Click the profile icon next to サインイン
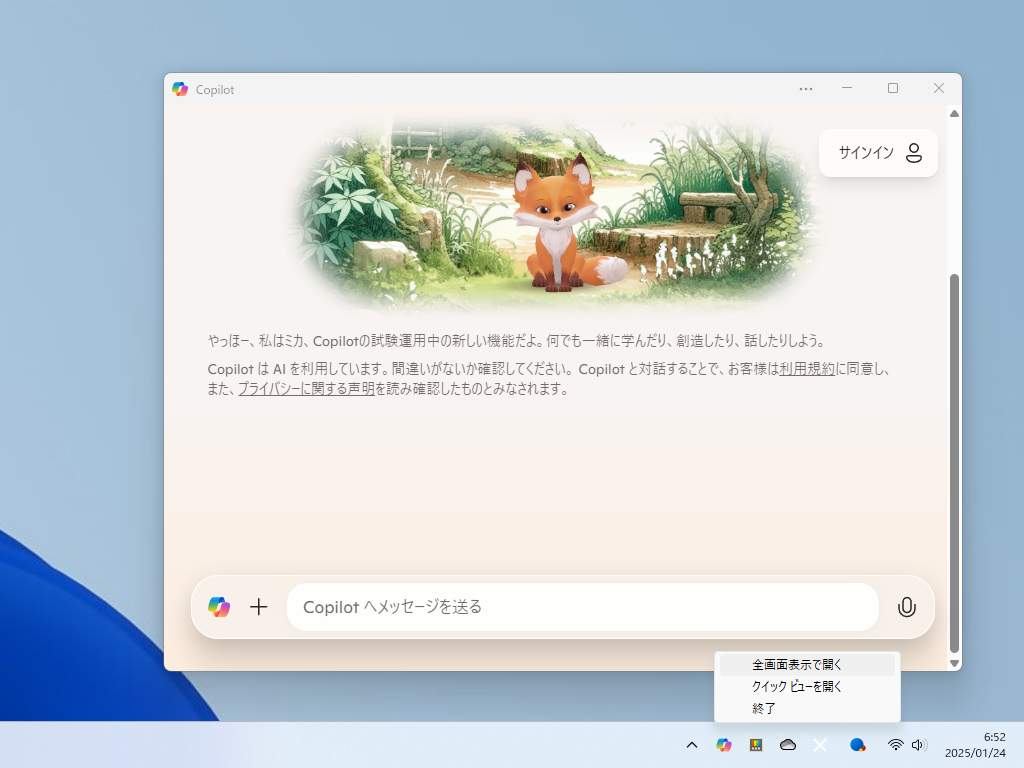The width and height of the screenshot is (1024, 768). tap(913, 152)
